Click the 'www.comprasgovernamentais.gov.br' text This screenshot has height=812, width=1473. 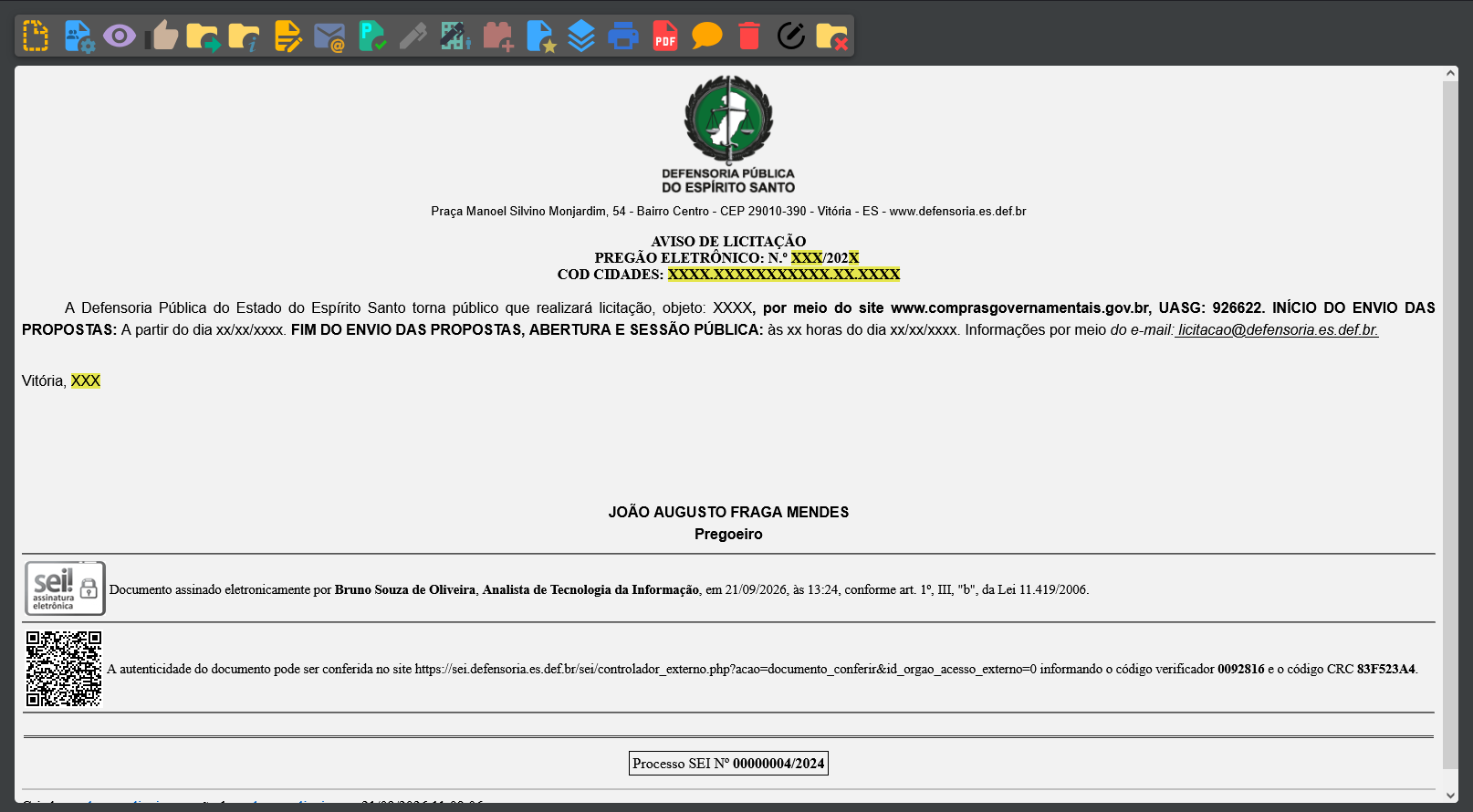1020,307
